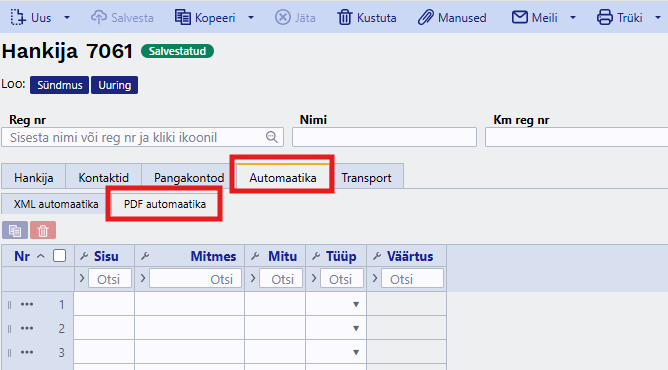Click the Mitmes cell in row 2

click(190, 328)
